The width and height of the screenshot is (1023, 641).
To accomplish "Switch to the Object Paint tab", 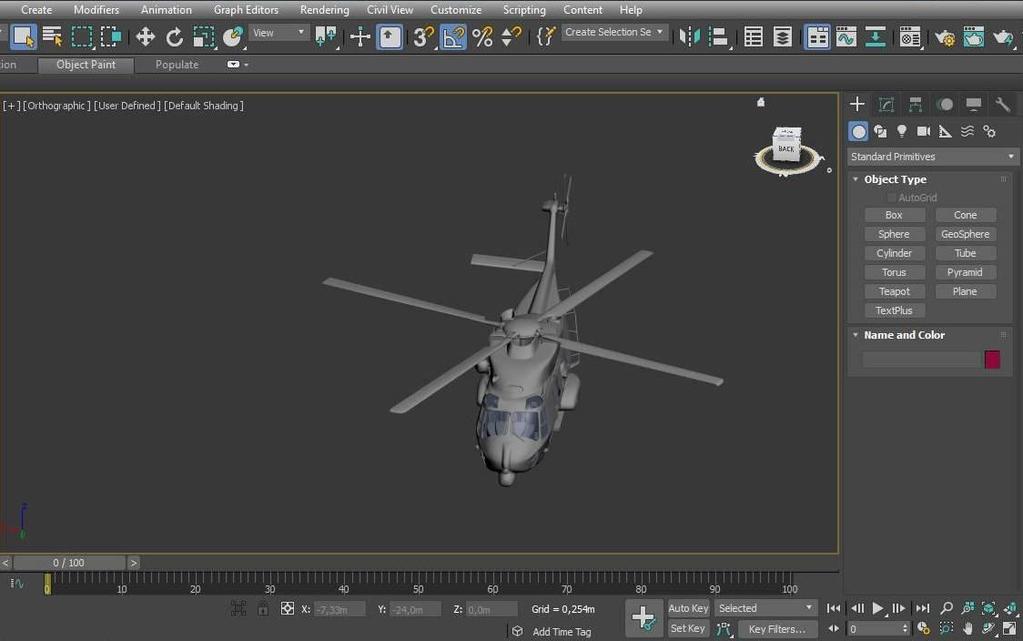I will (86, 65).
